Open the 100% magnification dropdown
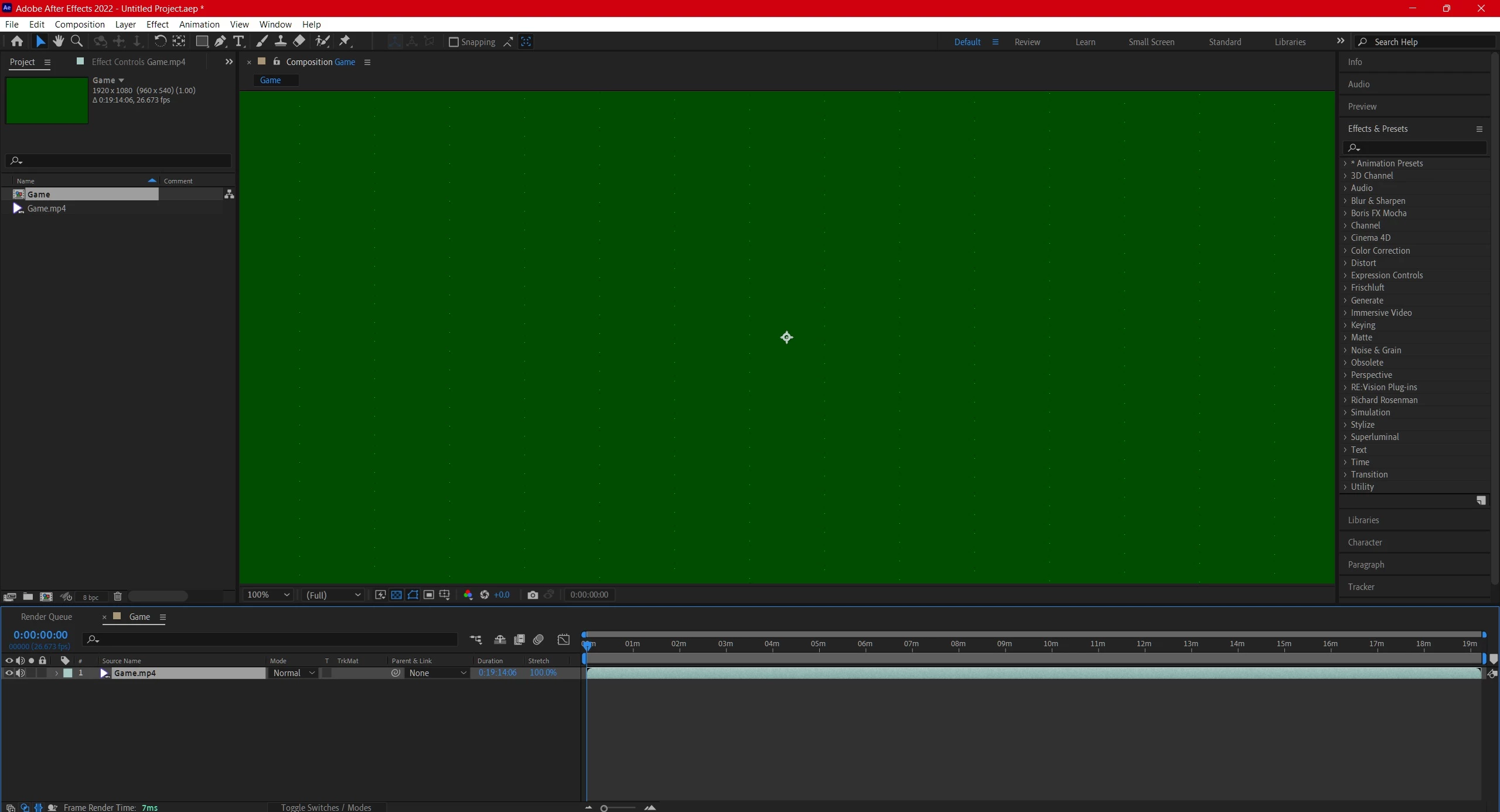 coord(268,595)
